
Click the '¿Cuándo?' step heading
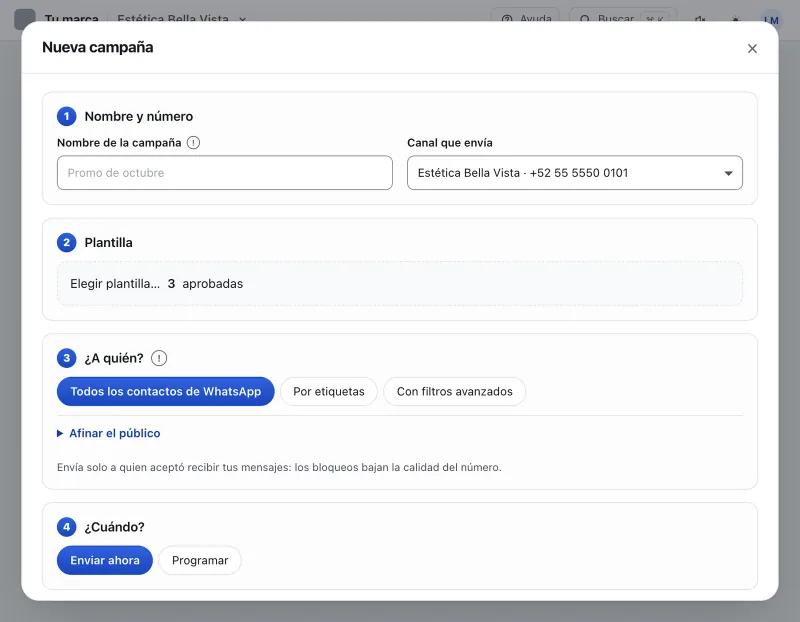pos(115,527)
